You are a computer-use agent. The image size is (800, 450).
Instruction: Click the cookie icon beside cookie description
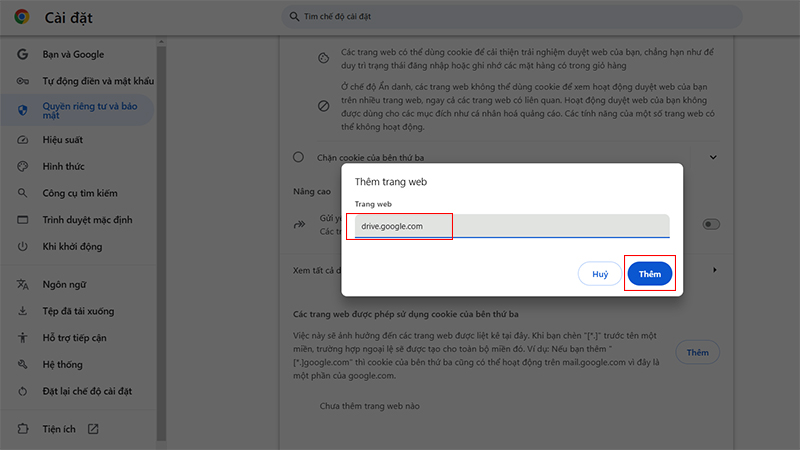pos(323,58)
